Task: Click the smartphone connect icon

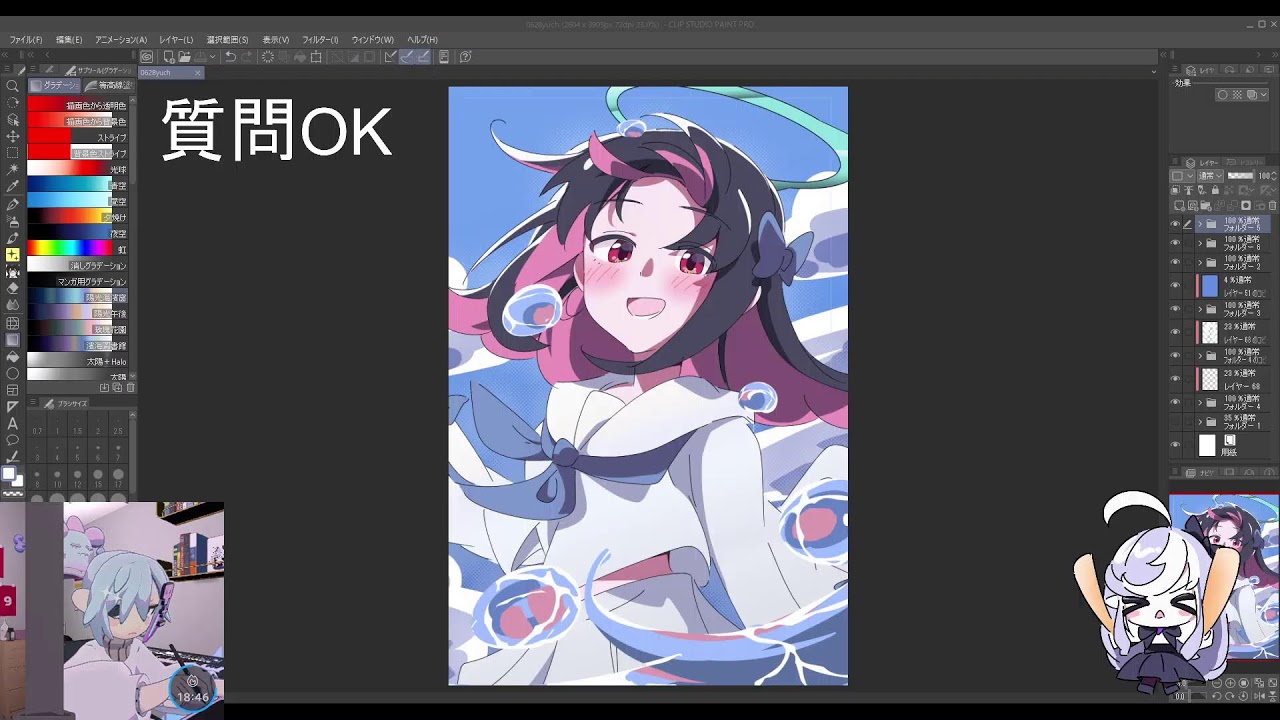Action: click(x=444, y=57)
